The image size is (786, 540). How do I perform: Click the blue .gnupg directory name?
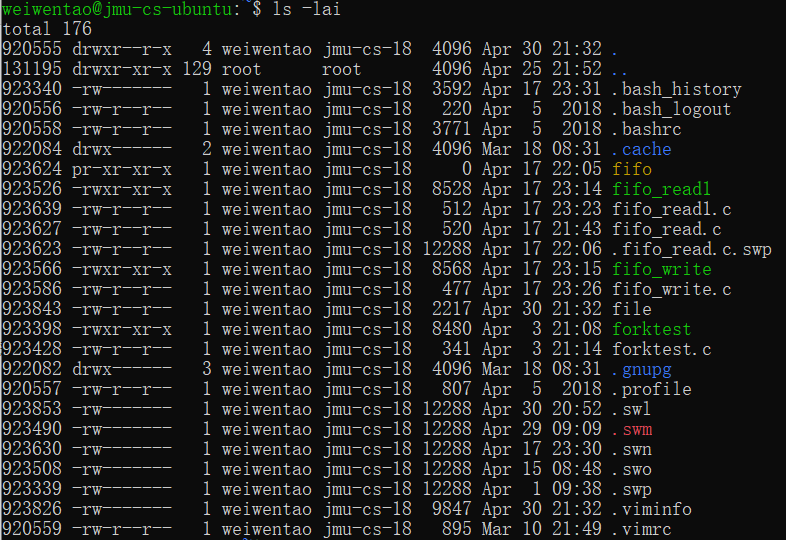642,370
